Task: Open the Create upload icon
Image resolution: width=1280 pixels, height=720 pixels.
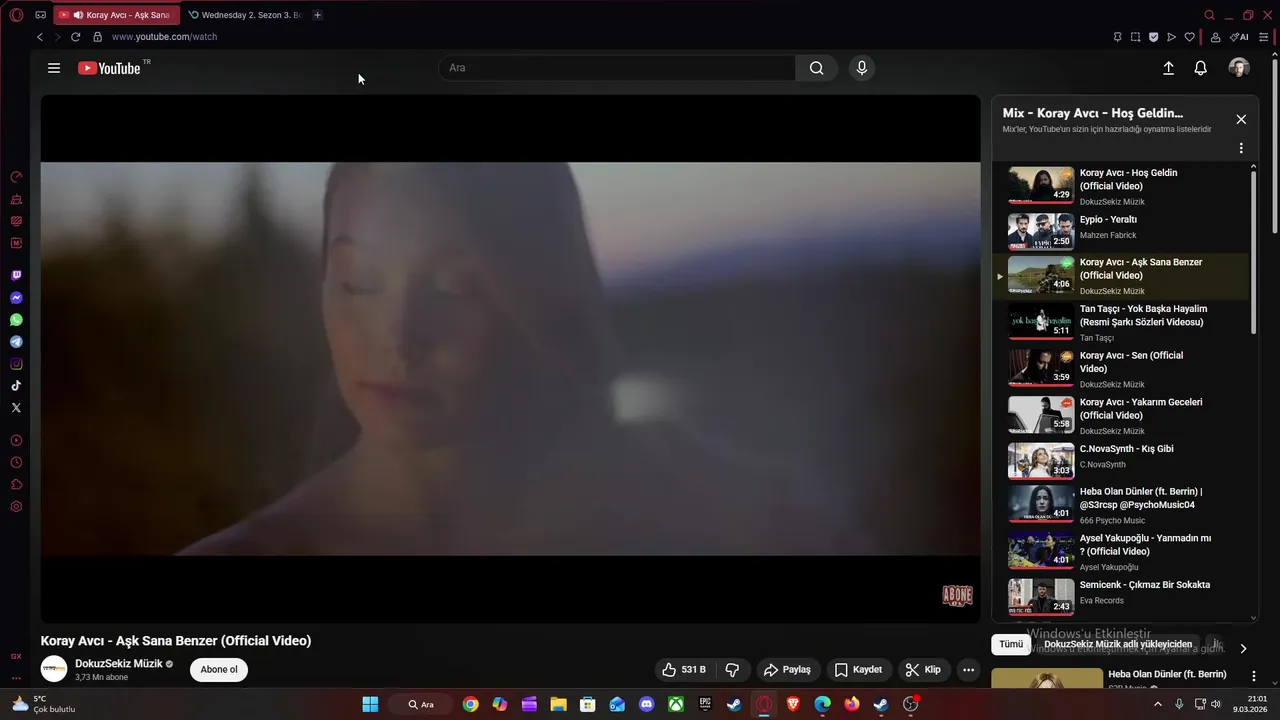Action: point(1168,68)
